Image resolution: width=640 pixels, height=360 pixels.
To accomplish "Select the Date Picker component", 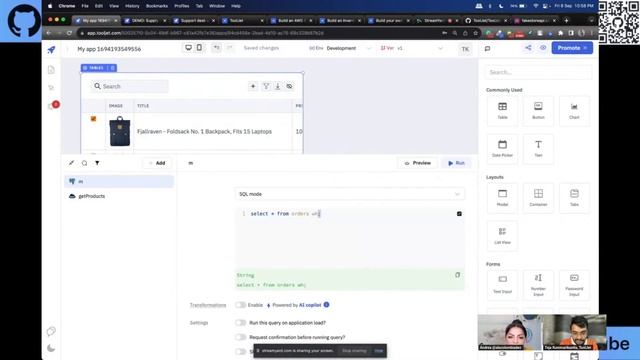I will pos(502,149).
